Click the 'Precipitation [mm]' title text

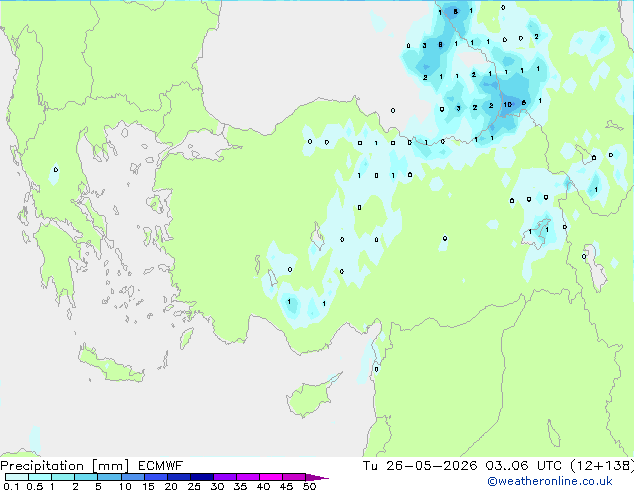(65, 466)
